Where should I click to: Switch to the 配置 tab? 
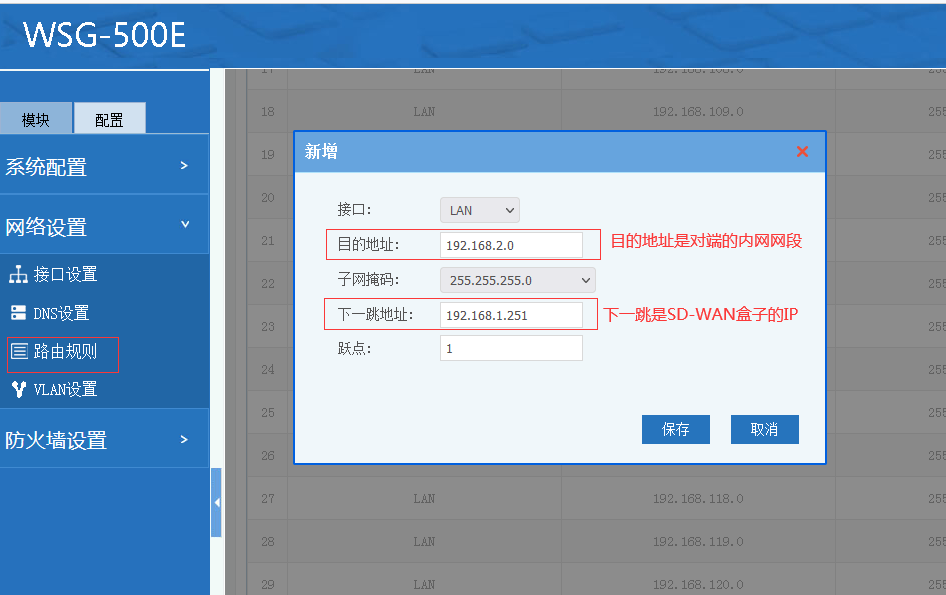(109, 120)
